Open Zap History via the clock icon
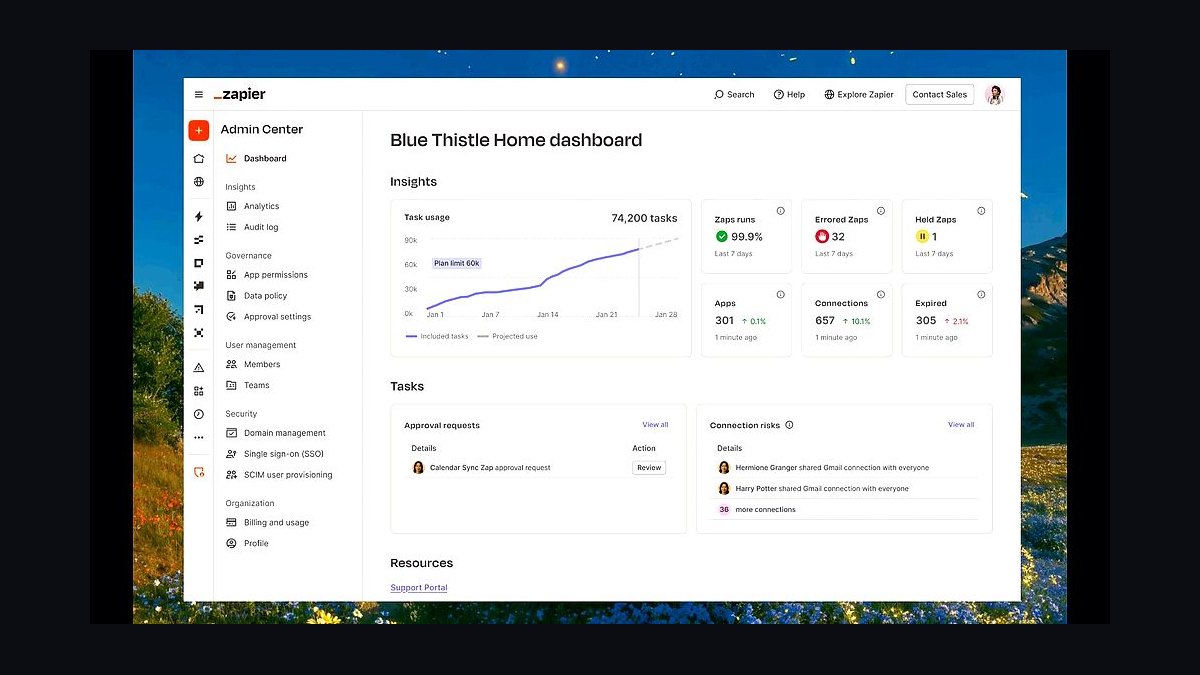1200x675 pixels. pyautogui.click(x=198, y=414)
